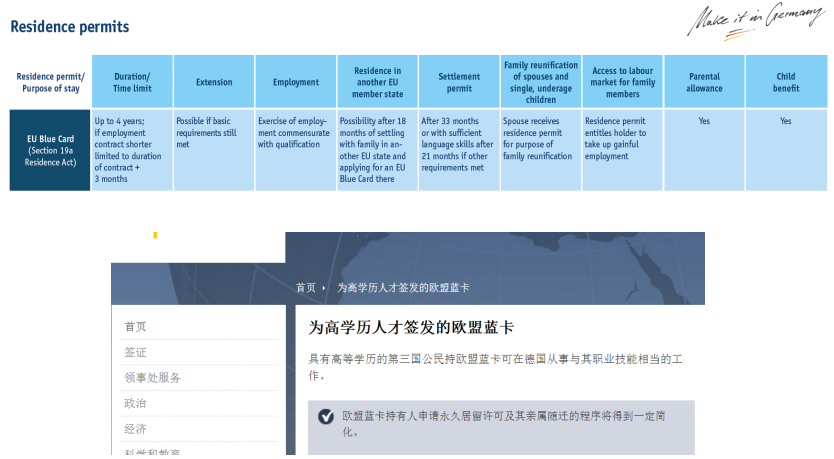834x459 pixels.
Task: Click the 'After 33 months' cell
Action: click(459, 151)
